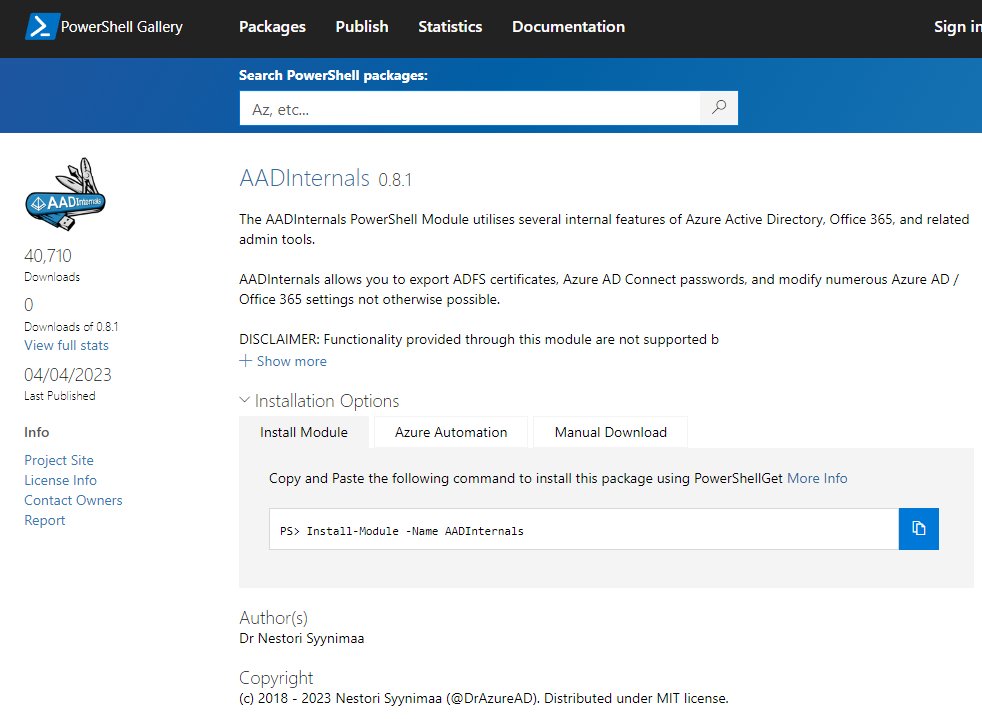The image size is (982, 719).
Task: Open the License Info link
Action: 60,480
